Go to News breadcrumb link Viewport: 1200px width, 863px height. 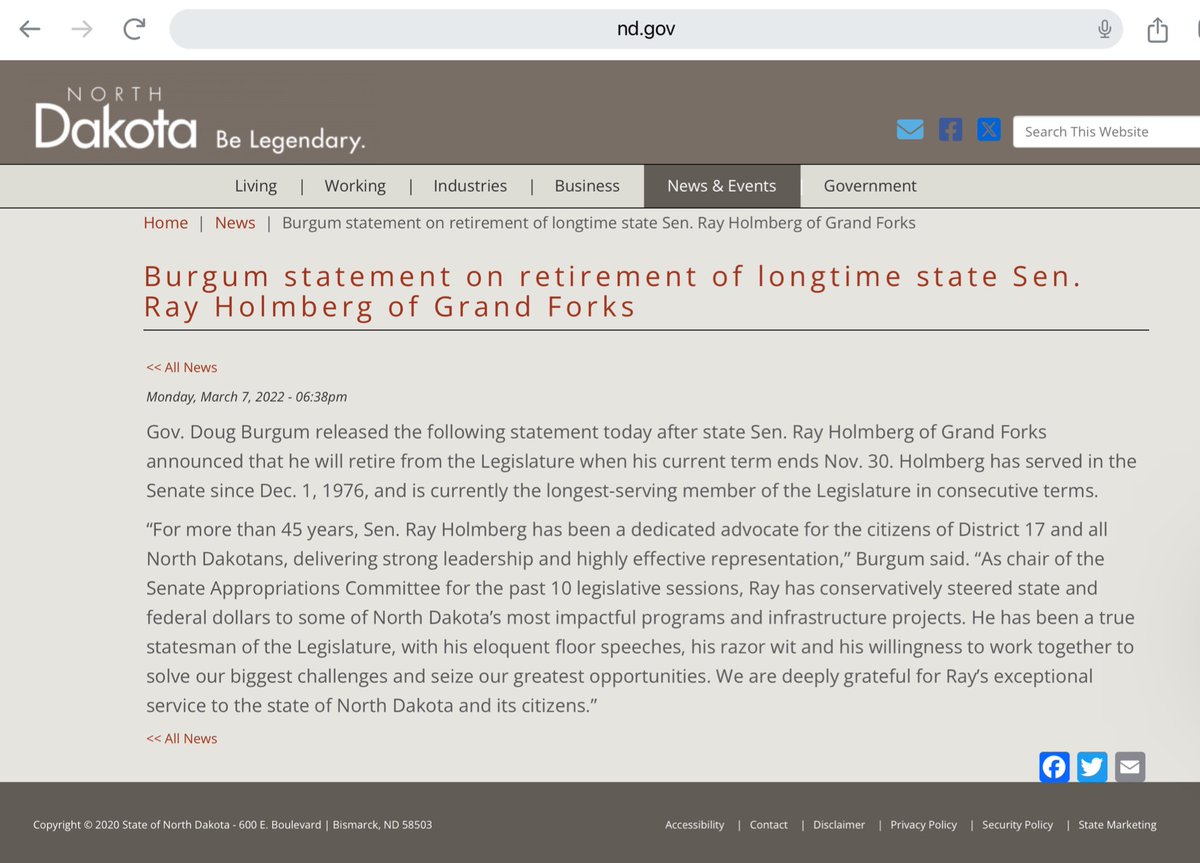[235, 223]
